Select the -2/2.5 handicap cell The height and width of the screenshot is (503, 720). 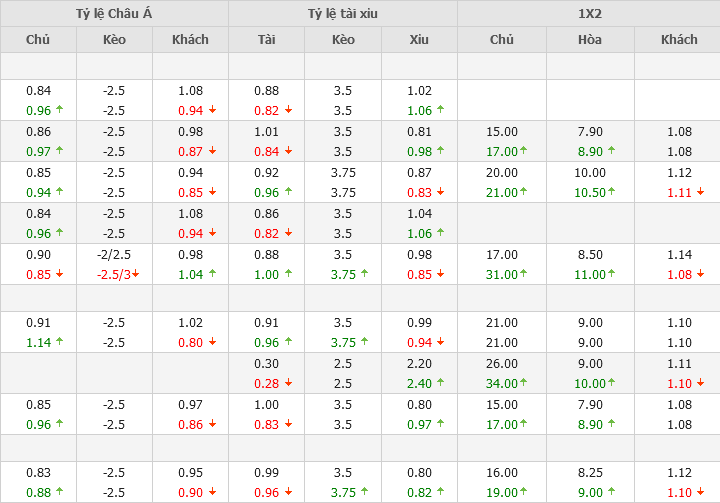tap(114, 255)
